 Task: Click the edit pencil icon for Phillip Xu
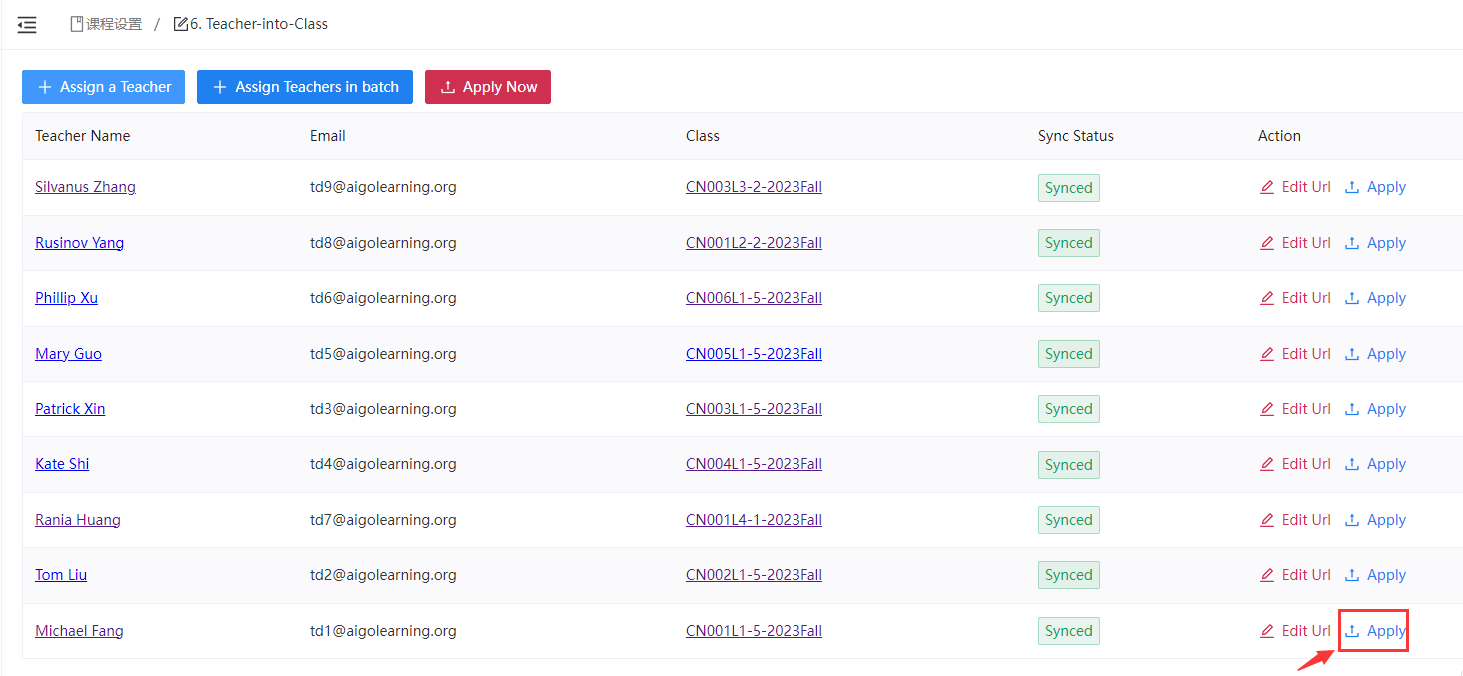coord(1267,298)
